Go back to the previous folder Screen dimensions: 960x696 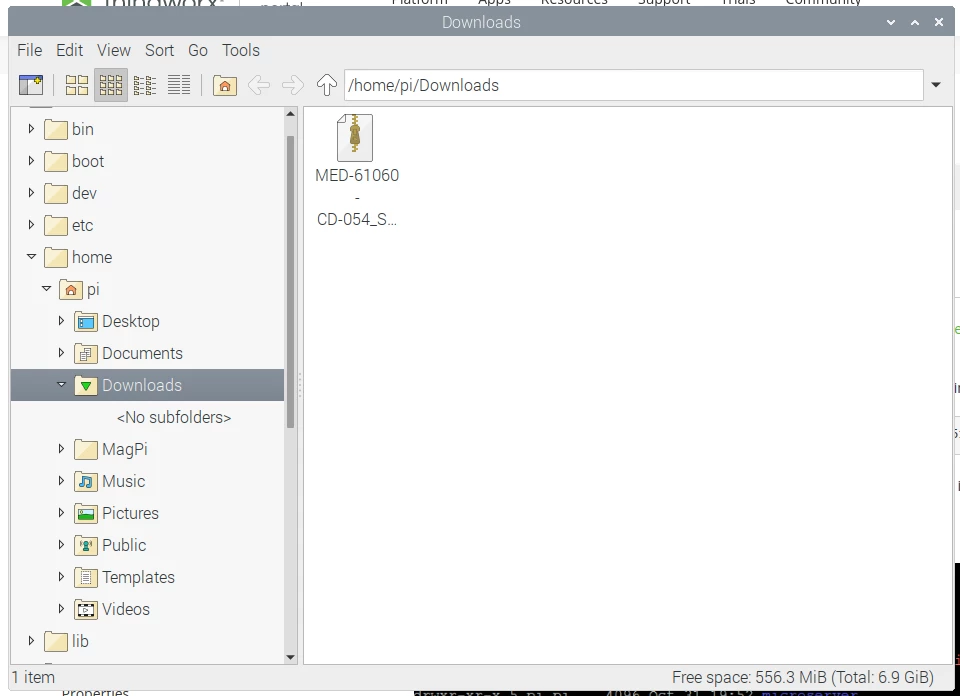coord(259,85)
